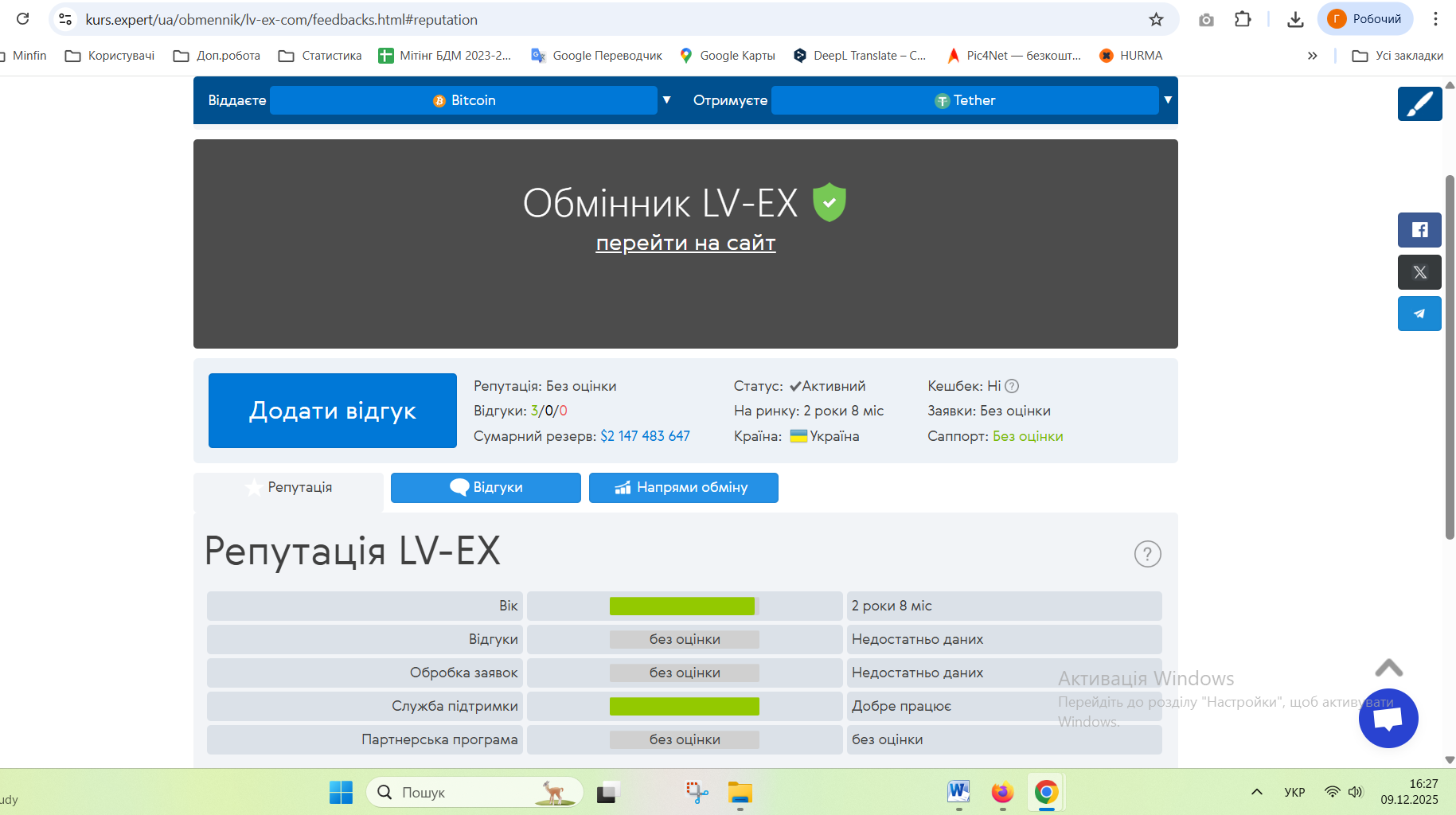Screen dimensions: 1456x815
Task: Switch to Word on the taskbar
Action: point(958,792)
